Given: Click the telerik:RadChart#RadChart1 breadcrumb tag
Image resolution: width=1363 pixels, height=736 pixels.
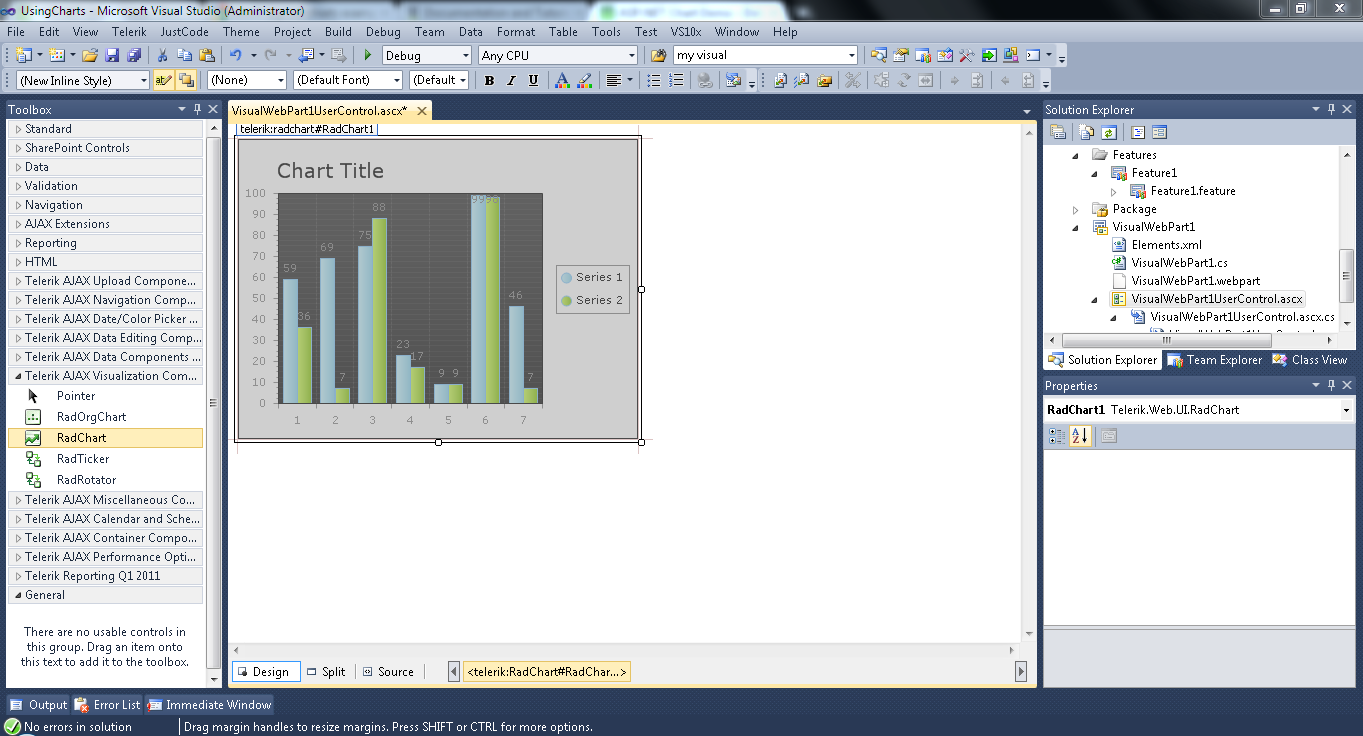Looking at the screenshot, I should click(547, 672).
